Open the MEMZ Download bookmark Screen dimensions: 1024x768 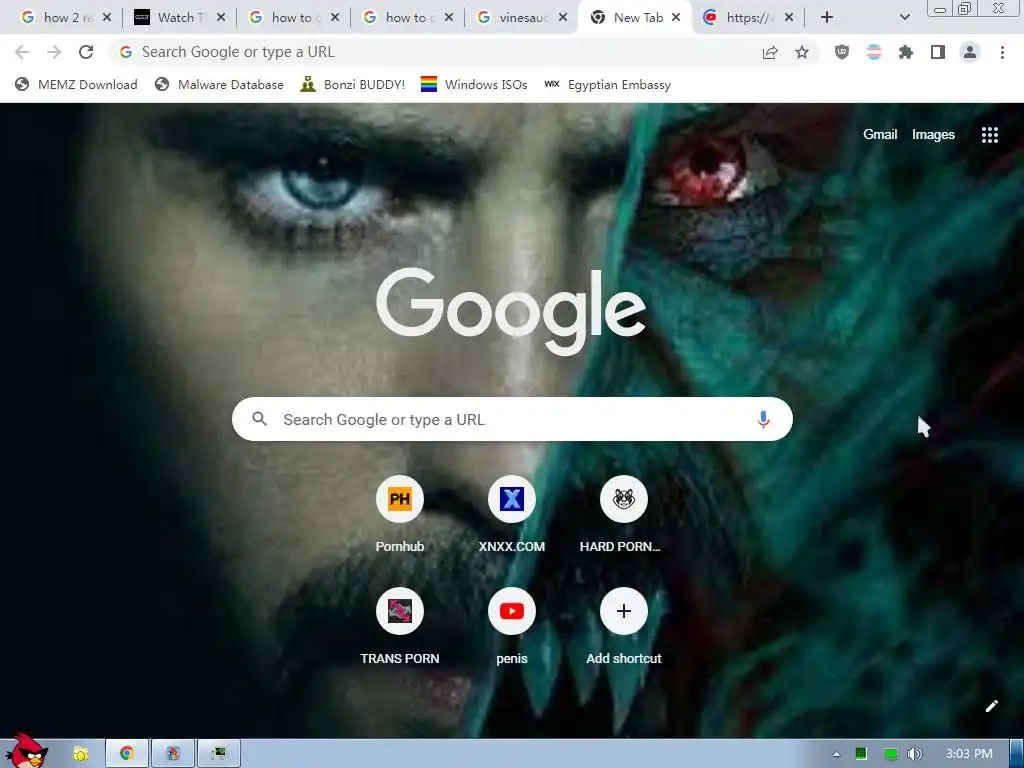76,84
